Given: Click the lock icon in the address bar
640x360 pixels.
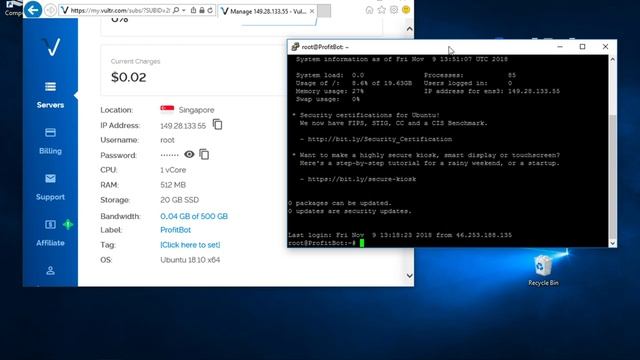Looking at the screenshot, I should point(202,10).
